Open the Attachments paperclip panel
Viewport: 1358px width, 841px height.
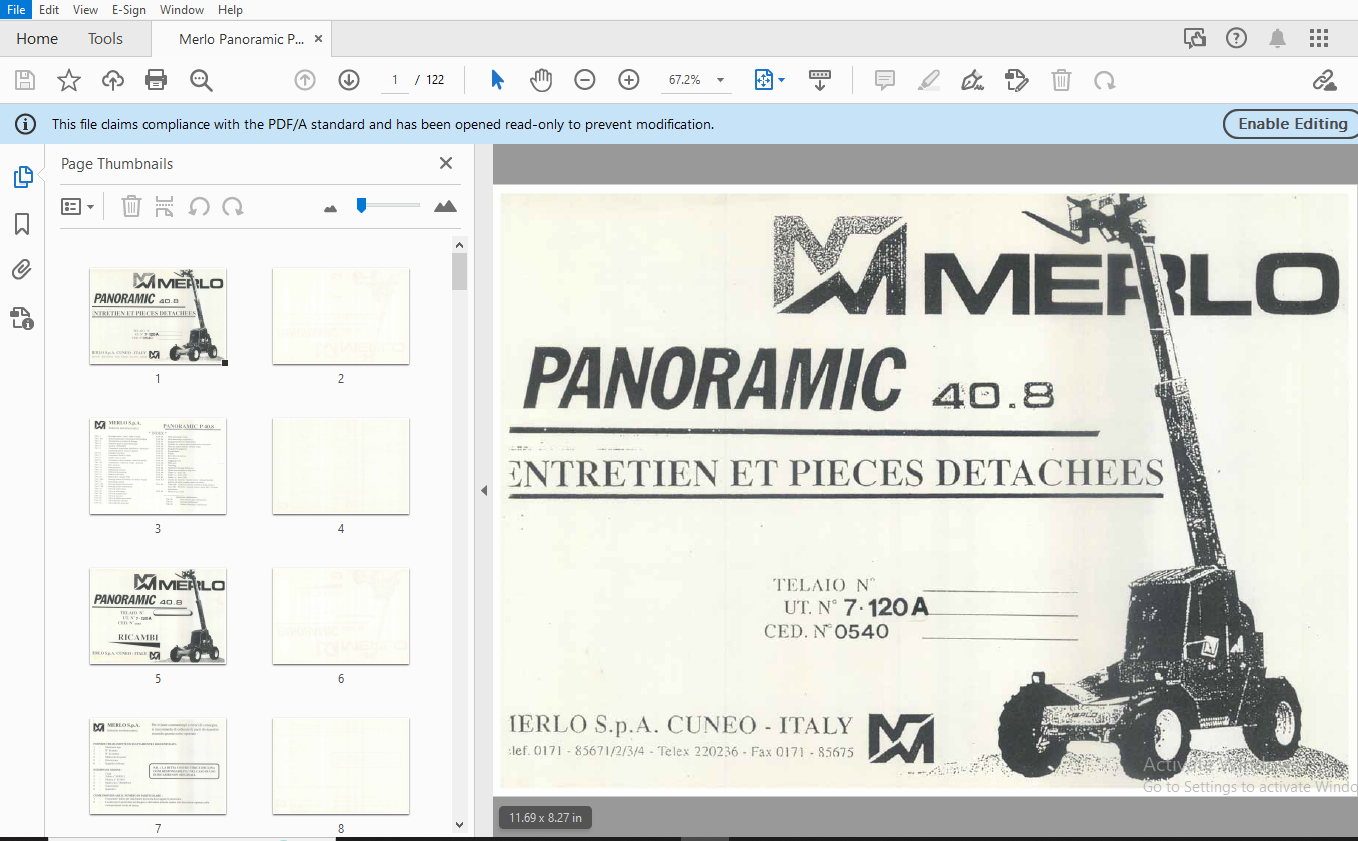click(22, 270)
